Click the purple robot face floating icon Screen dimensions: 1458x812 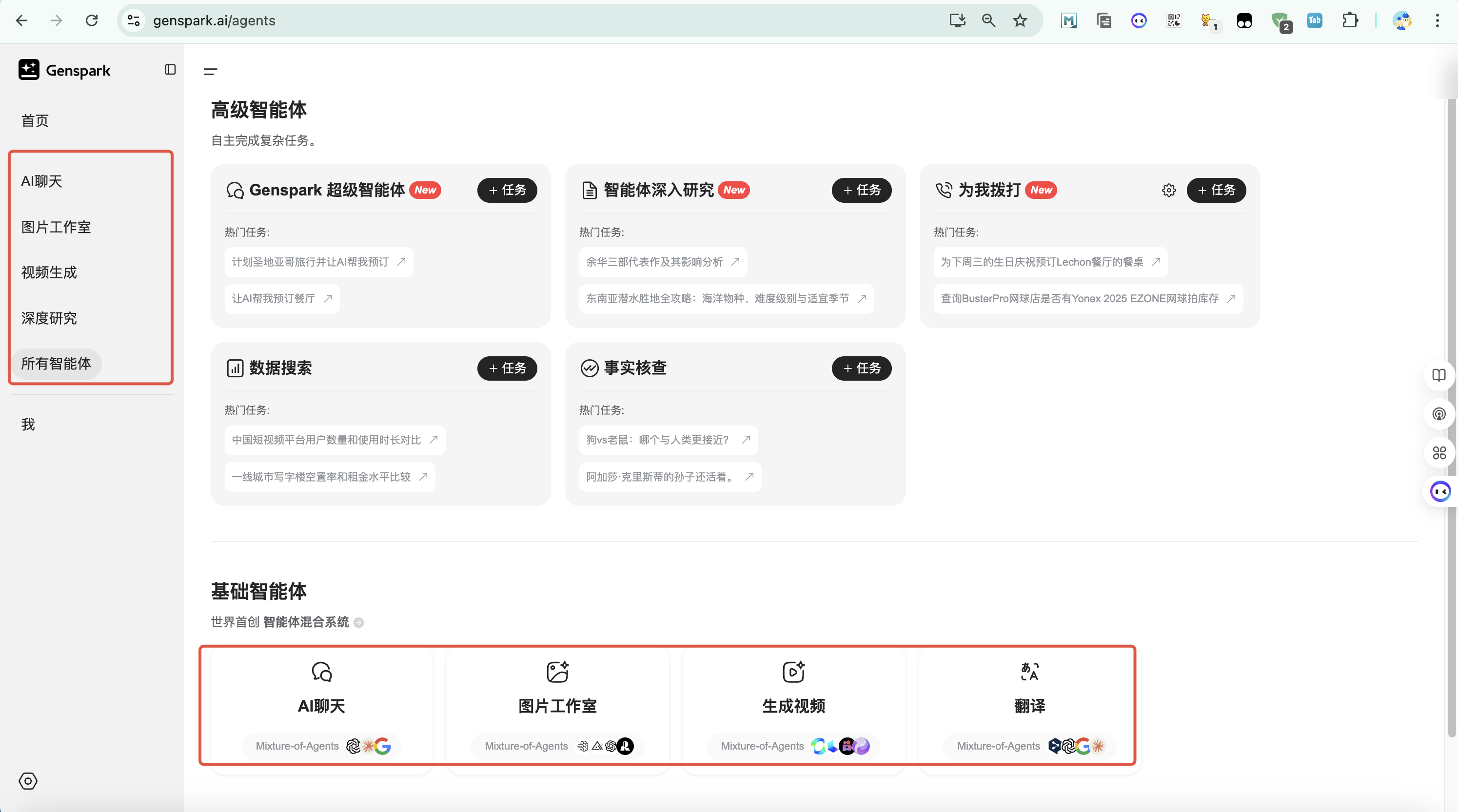(1440, 491)
